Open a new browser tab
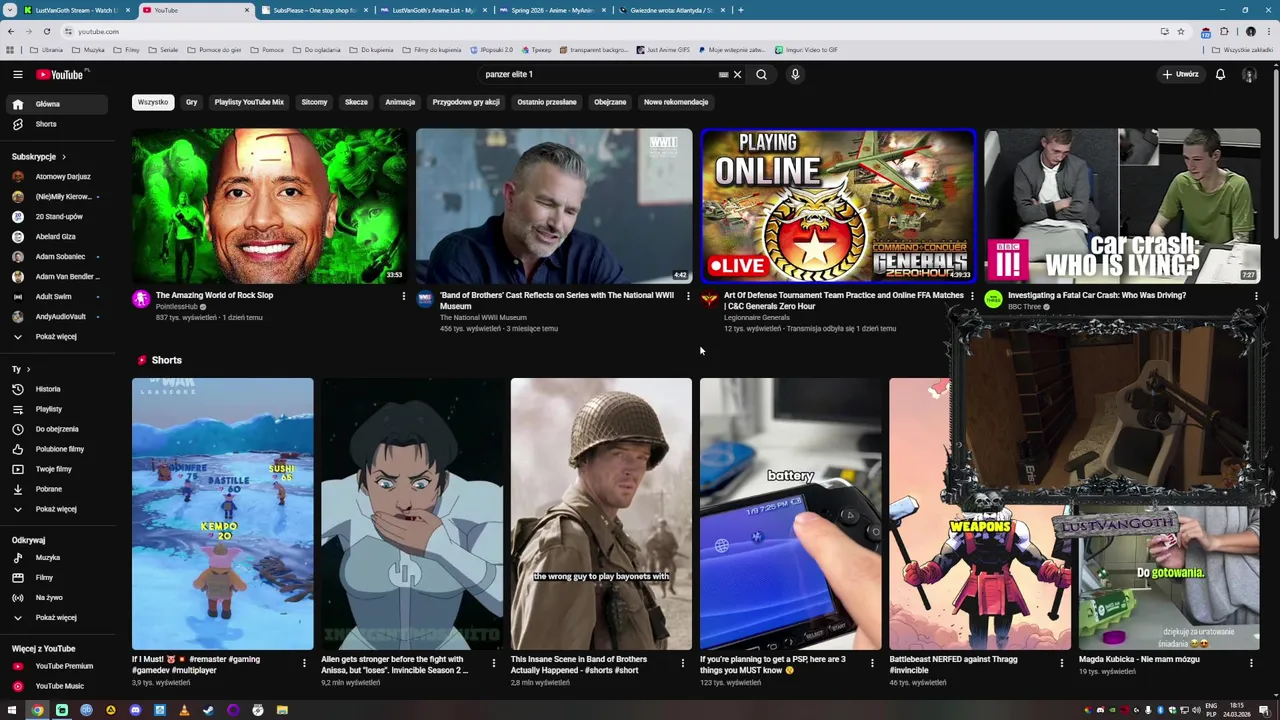 pyautogui.click(x=740, y=10)
